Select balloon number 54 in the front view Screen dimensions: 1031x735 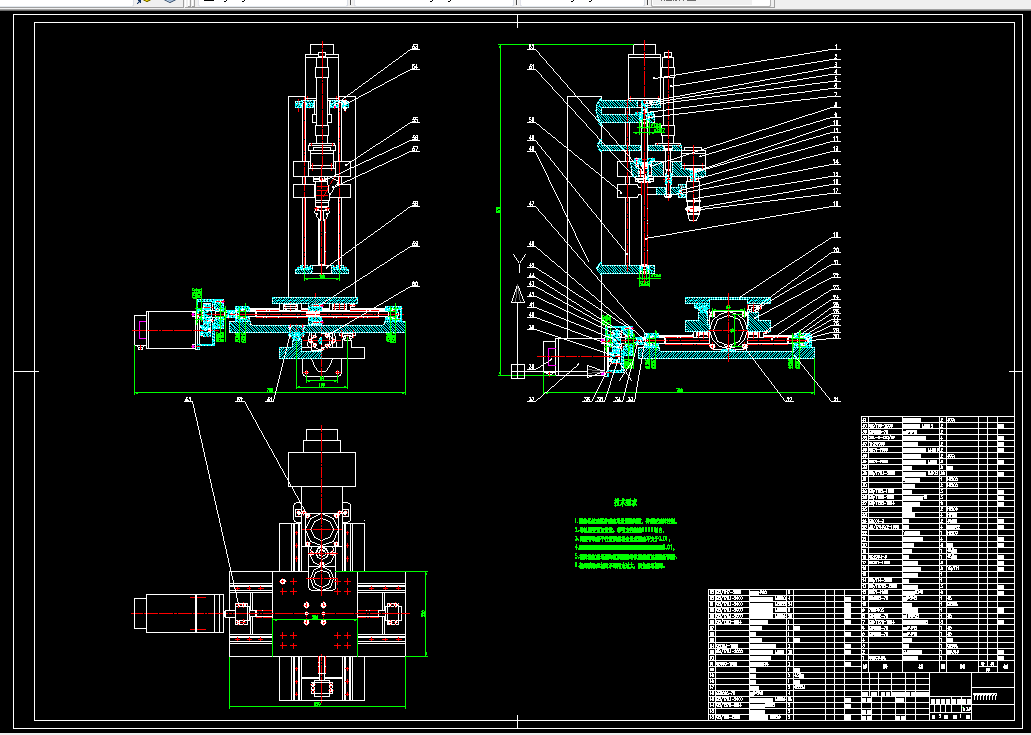coord(415,67)
